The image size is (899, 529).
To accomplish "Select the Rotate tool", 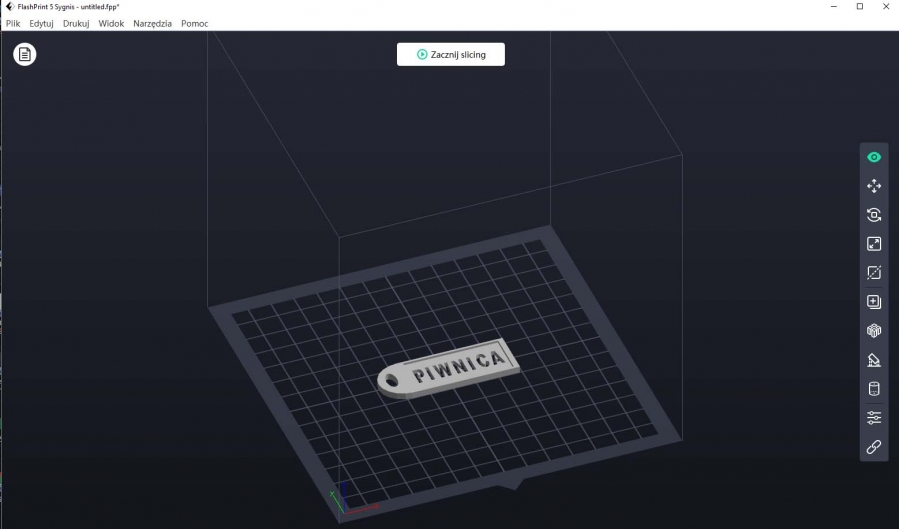I will pos(874,215).
